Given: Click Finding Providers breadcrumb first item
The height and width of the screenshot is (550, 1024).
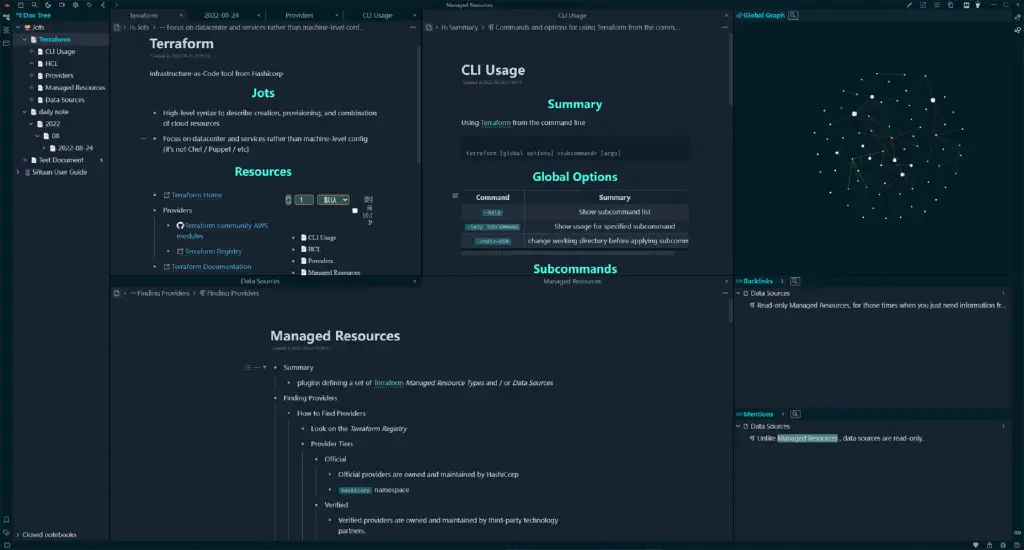Looking at the screenshot, I should click(159, 293).
